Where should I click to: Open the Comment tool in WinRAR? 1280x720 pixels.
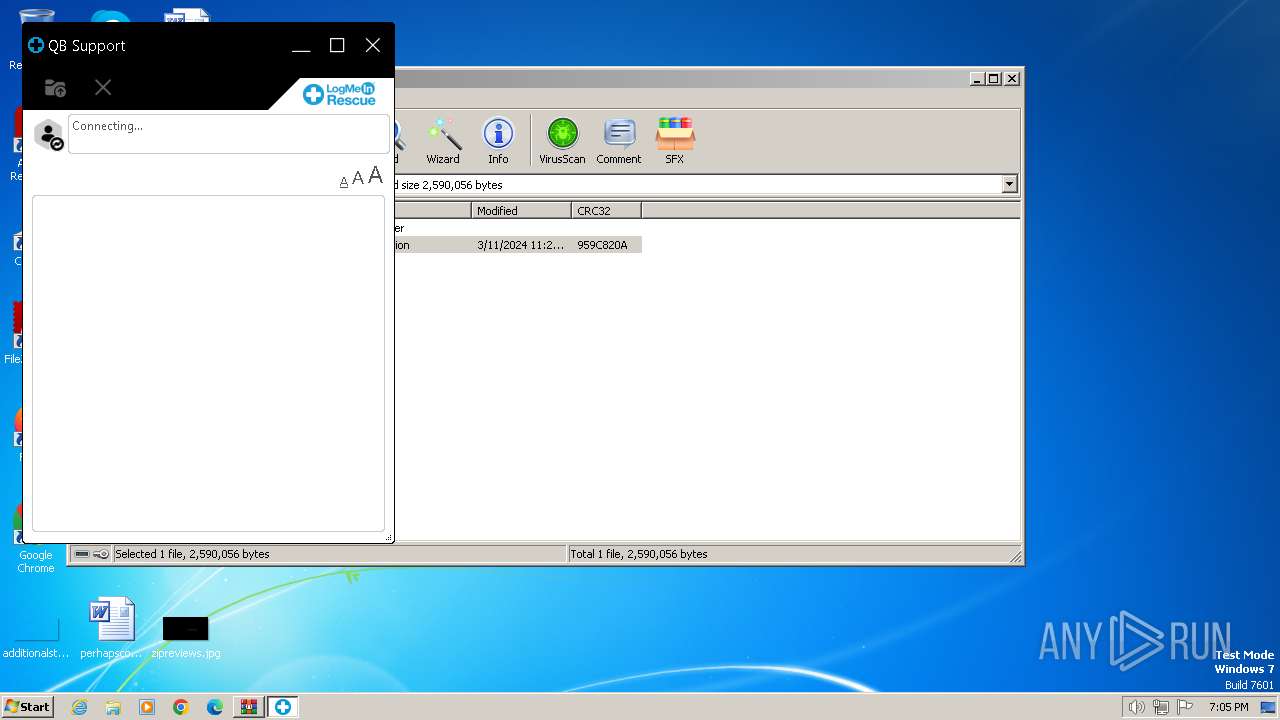pyautogui.click(x=619, y=141)
